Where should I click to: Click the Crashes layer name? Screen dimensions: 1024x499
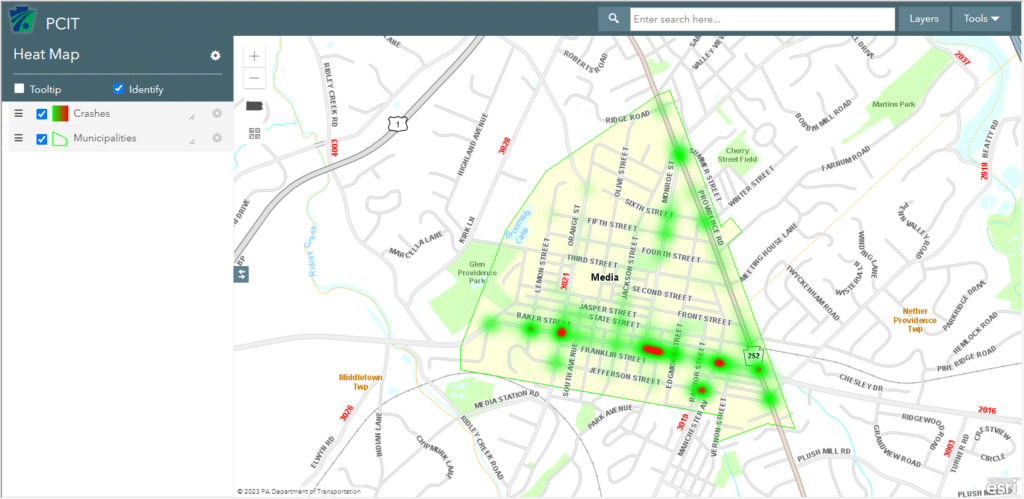91,114
